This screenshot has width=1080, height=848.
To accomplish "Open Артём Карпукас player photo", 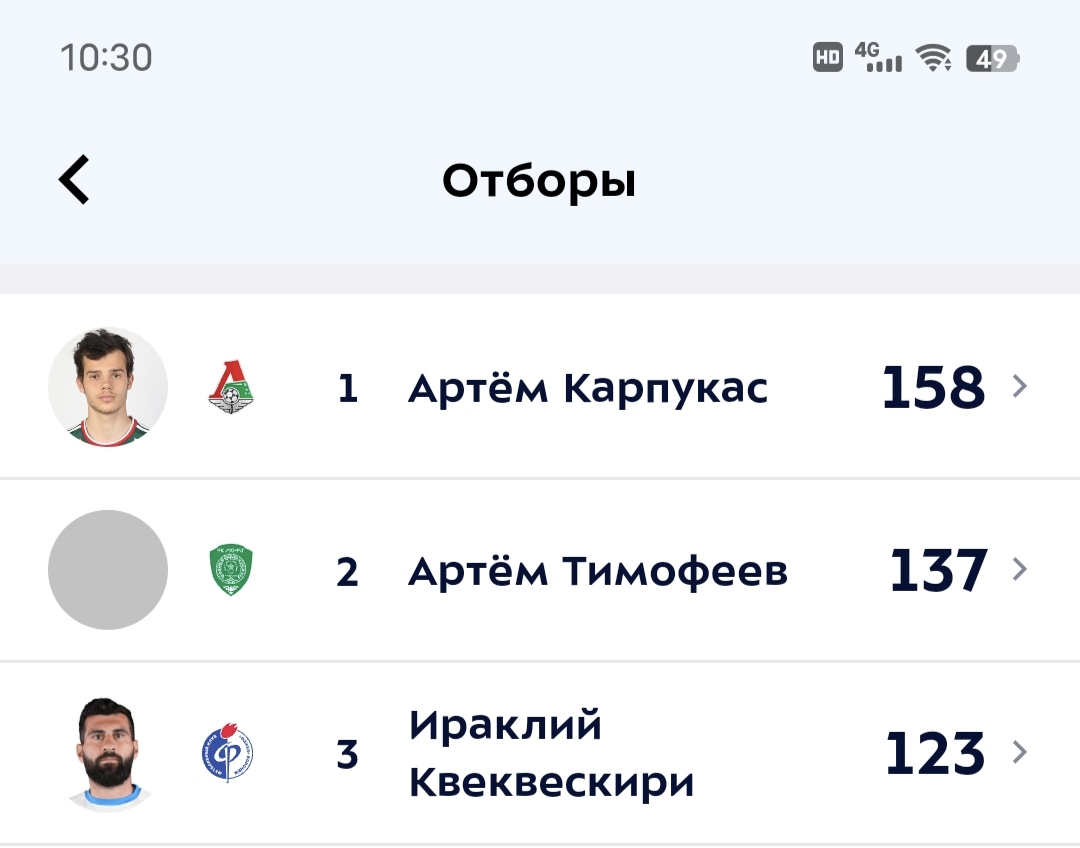I will [x=108, y=387].
